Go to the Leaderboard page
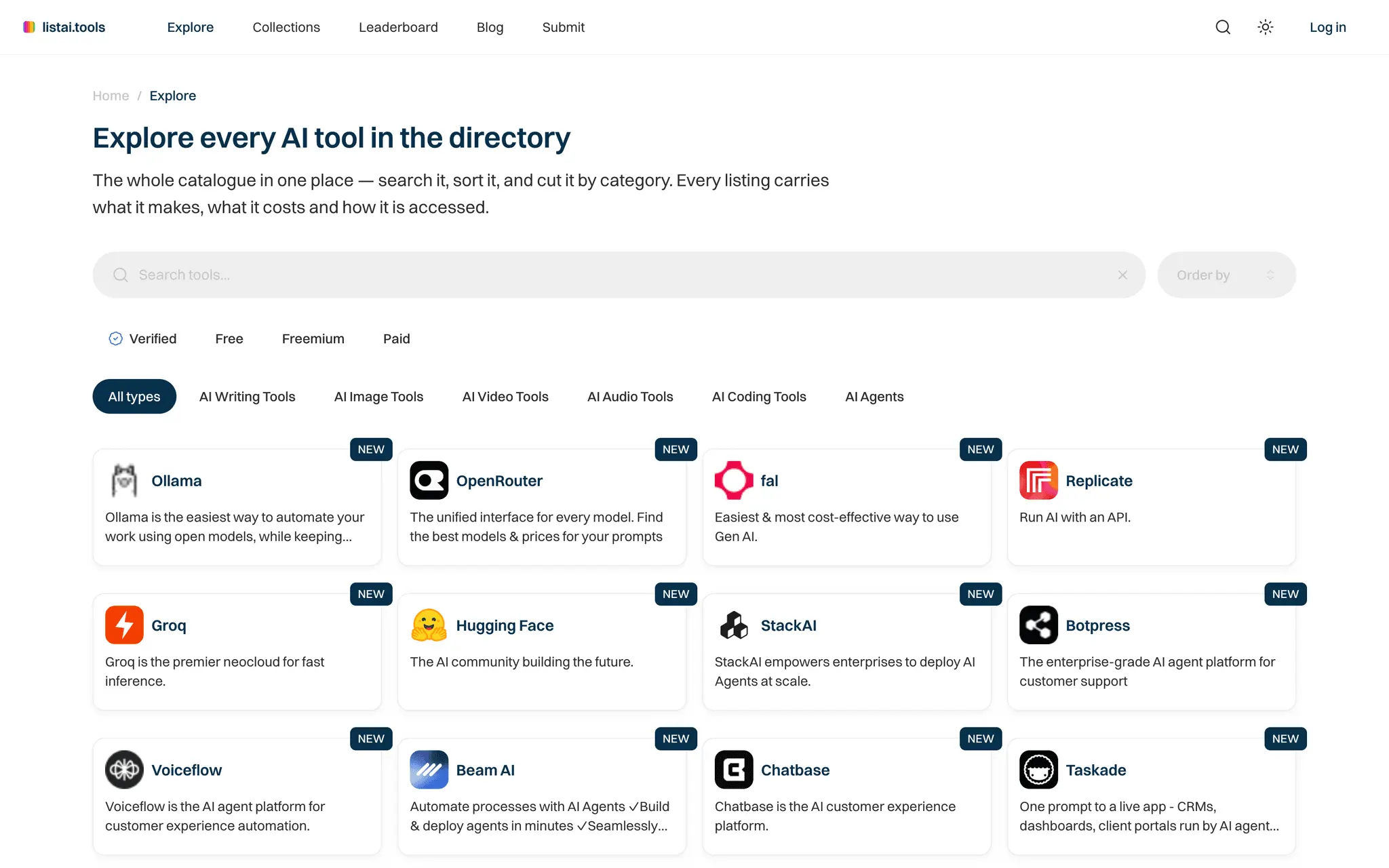This screenshot has height=868, width=1389. (398, 27)
